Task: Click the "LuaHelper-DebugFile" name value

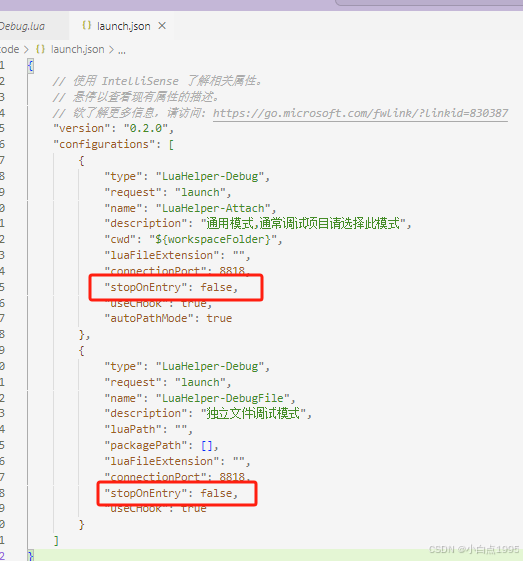Action: pos(223,398)
